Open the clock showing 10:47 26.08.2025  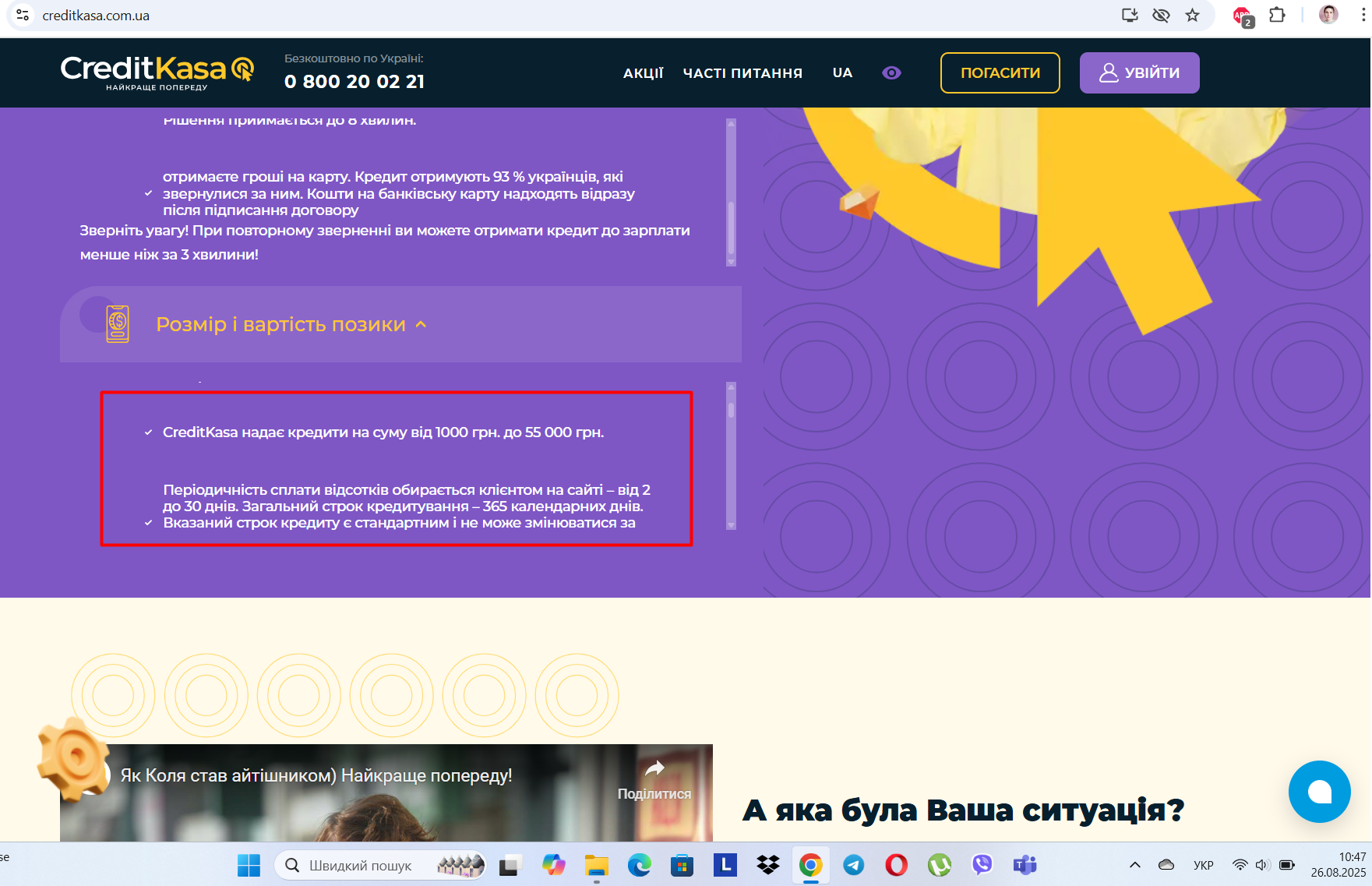[1338, 865]
